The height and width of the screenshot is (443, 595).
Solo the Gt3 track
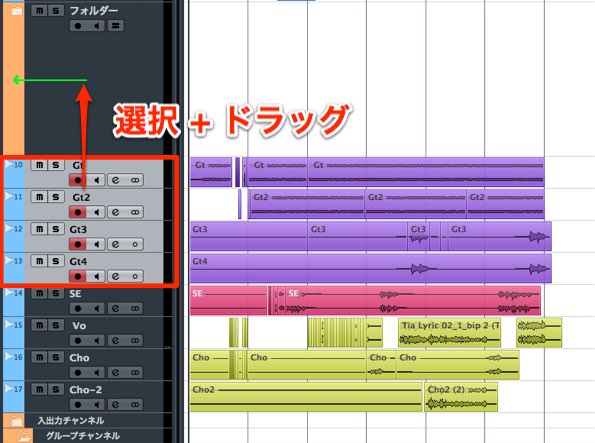coord(55,229)
